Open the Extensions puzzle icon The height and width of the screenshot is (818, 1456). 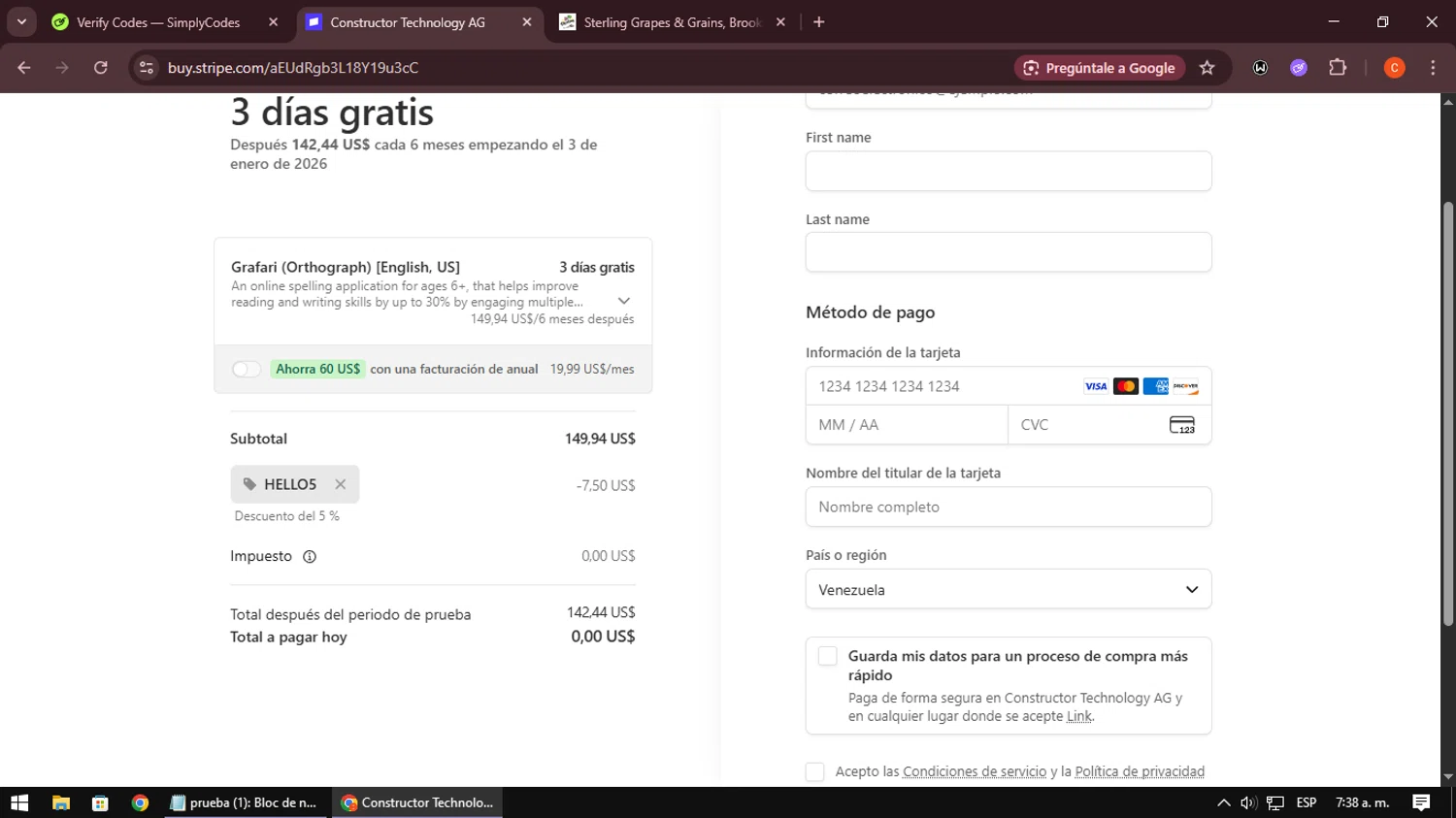pos(1338,68)
